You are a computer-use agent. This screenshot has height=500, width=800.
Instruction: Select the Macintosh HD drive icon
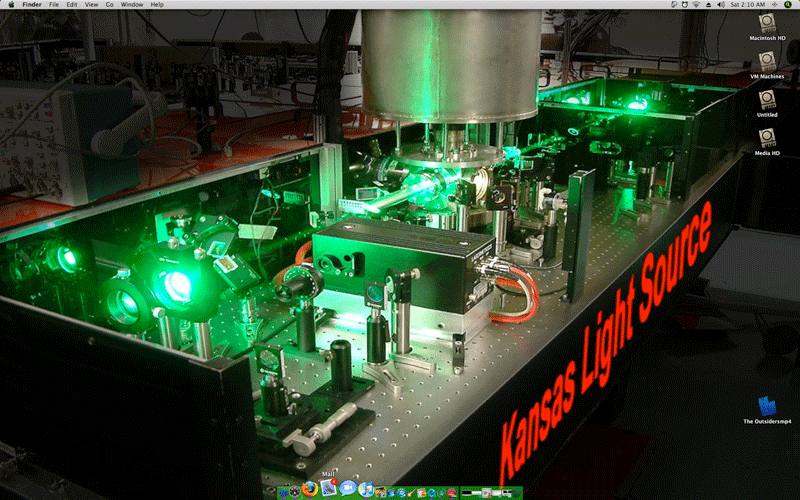(767, 23)
